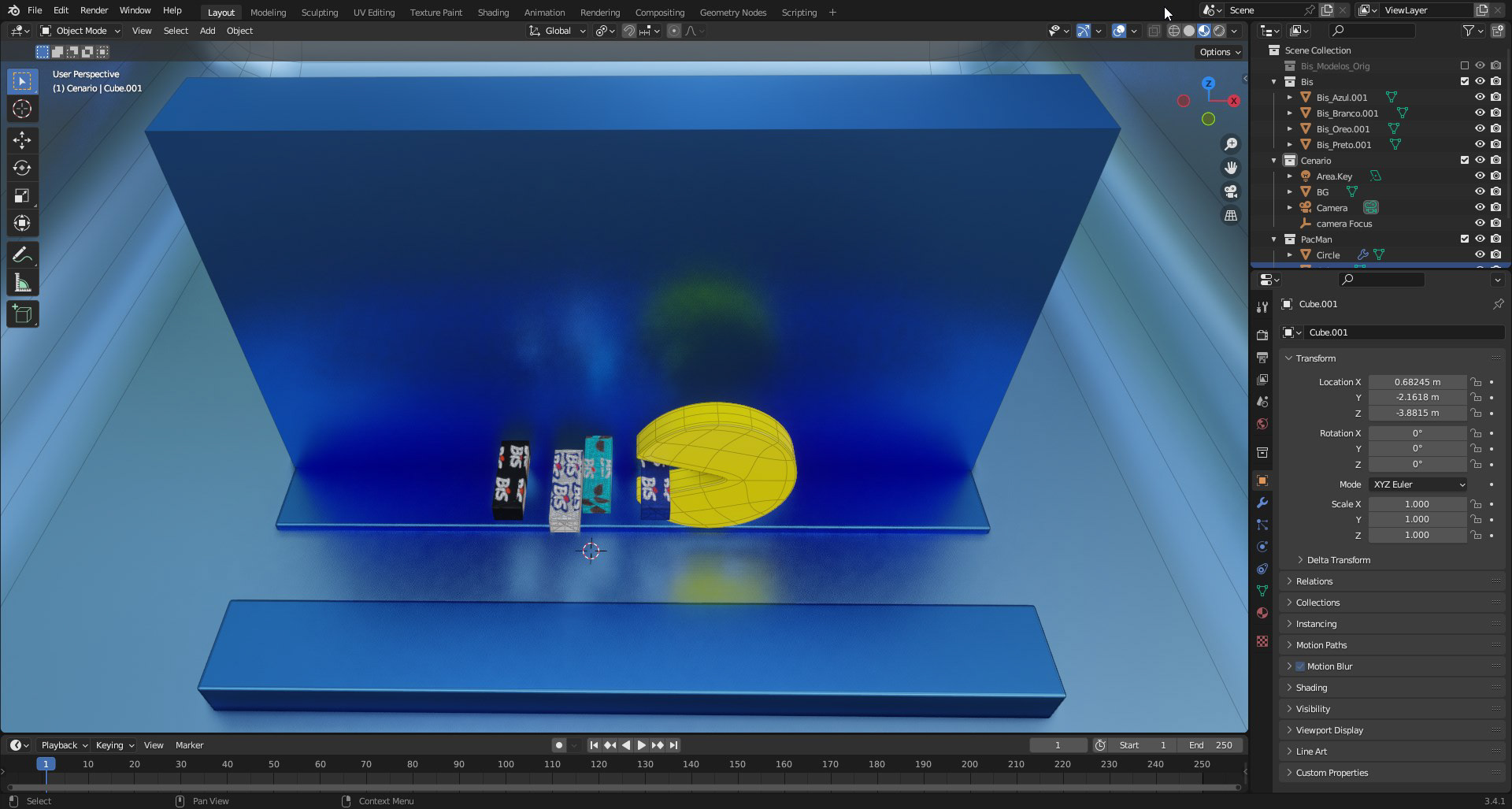
Task: Open the View Layer properties tab
Action: coord(1262,380)
